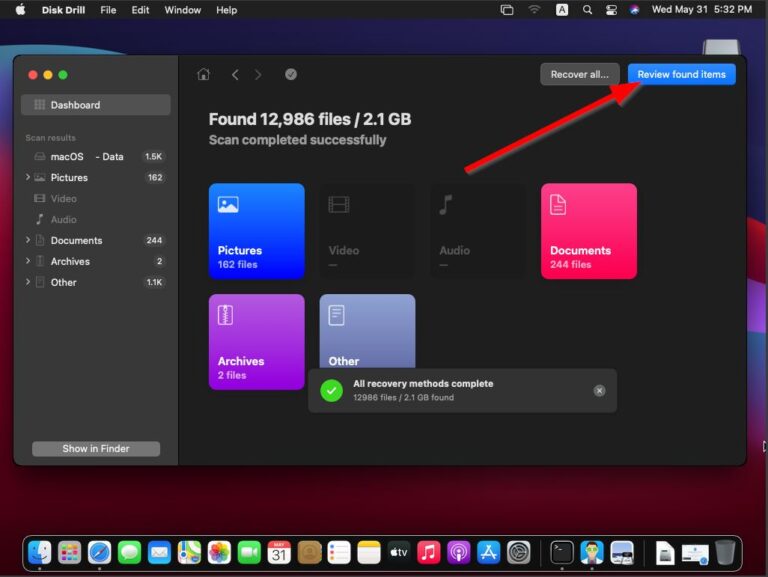
Task: Open FaceTime from the Dock
Action: [249, 553]
